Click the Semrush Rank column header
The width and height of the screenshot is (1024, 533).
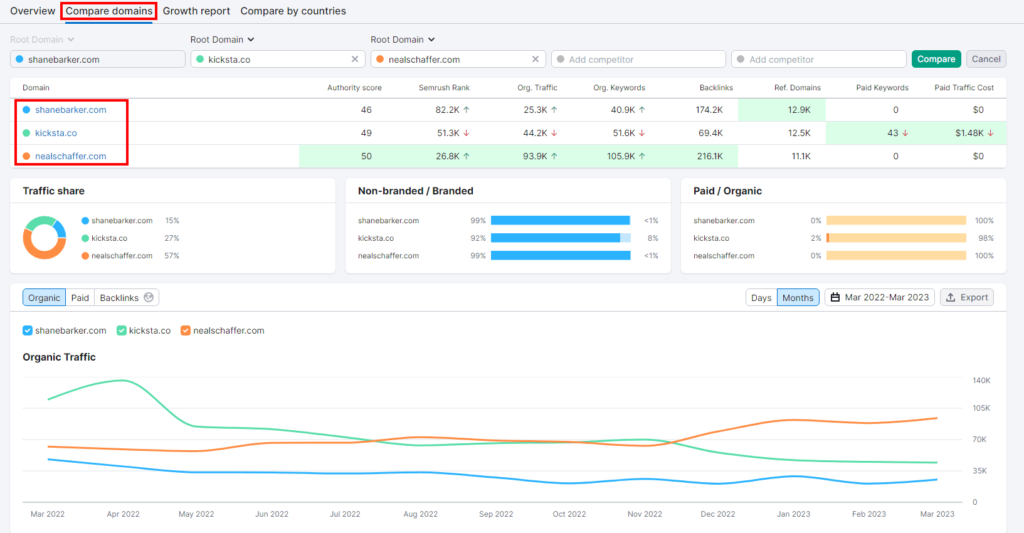click(444, 88)
